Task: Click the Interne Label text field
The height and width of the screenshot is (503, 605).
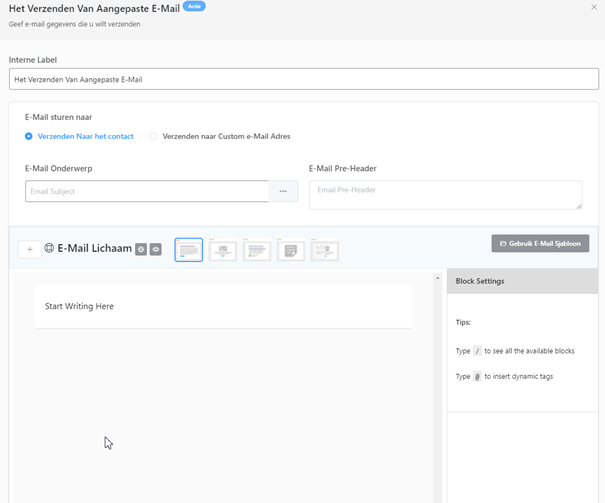Action: pos(304,79)
